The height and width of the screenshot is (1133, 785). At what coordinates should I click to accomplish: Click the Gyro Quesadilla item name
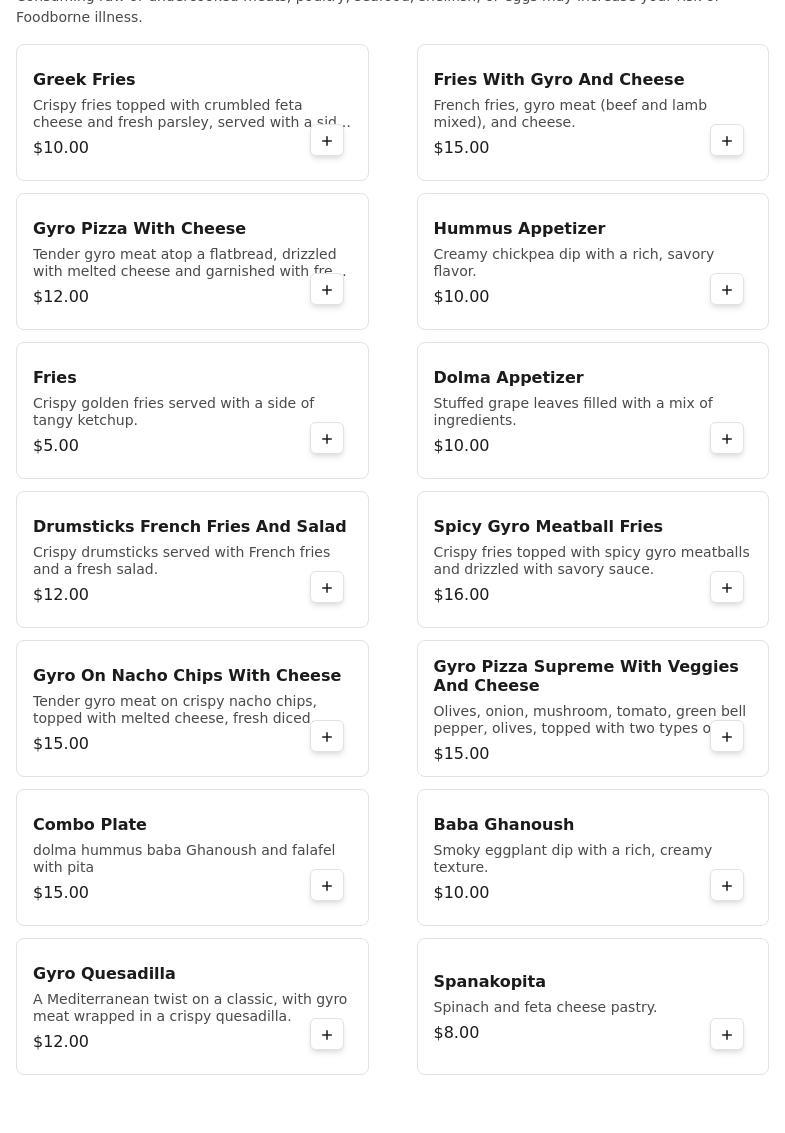(x=104, y=973)
